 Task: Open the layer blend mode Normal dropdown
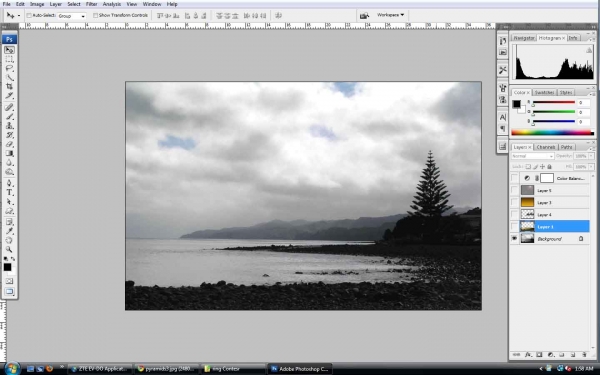pyautogui.click(x=532, y=156)
